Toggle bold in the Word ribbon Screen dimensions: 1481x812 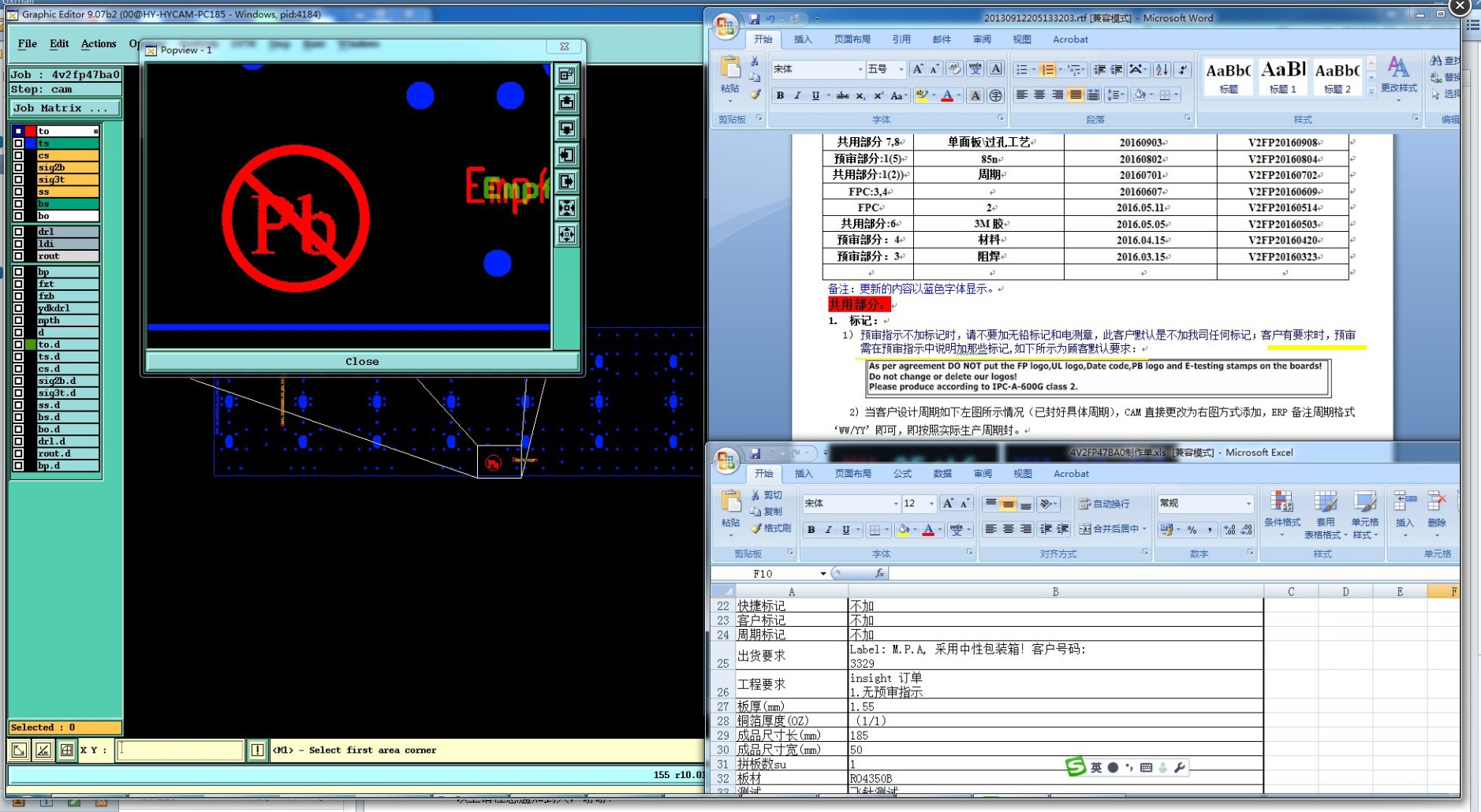click(780, 95)
